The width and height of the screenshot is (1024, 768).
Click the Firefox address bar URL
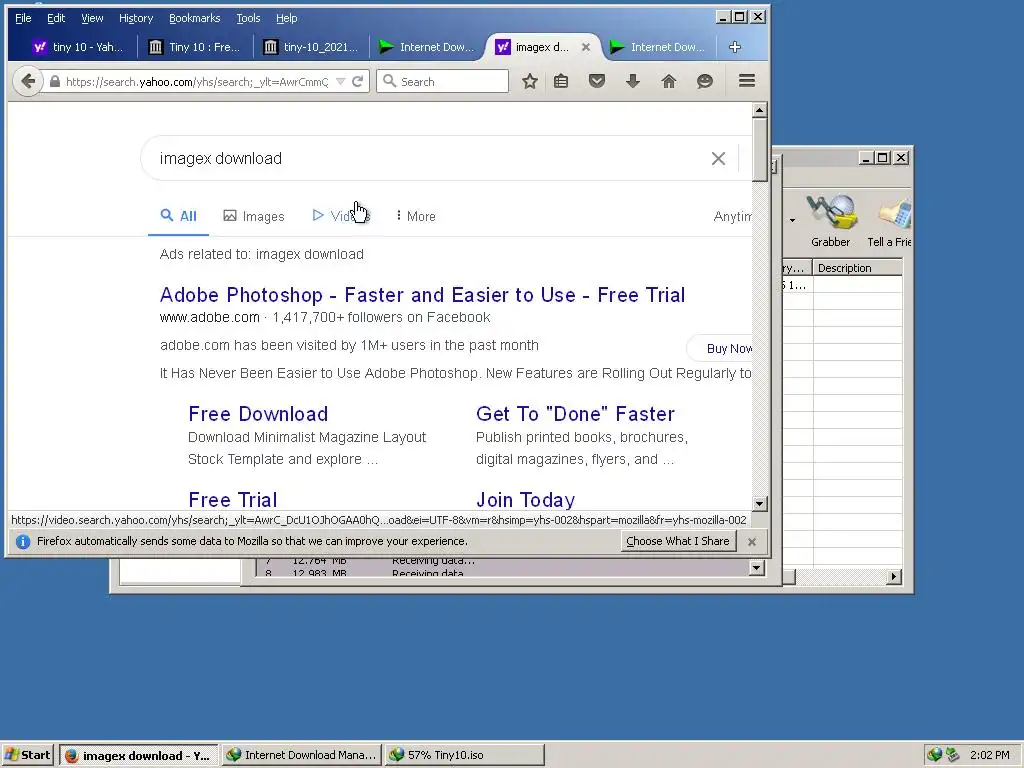[x=197, y=82]
